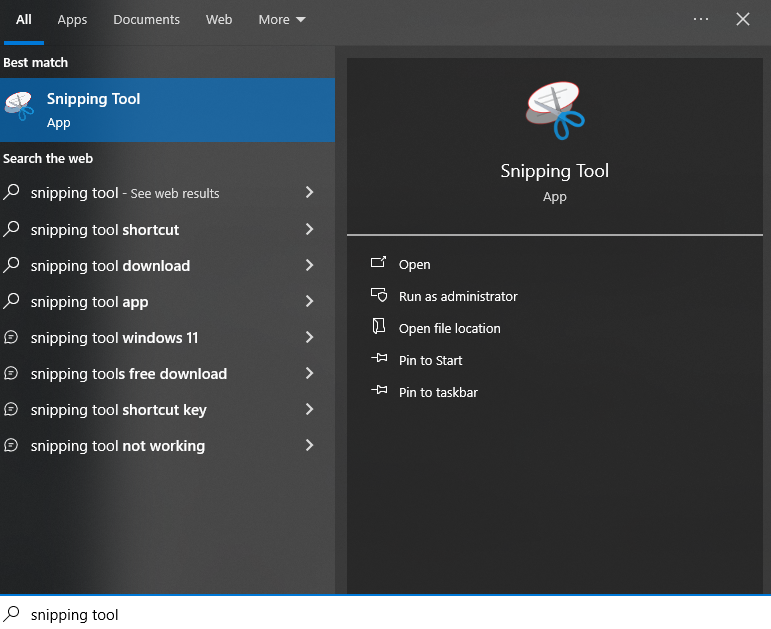The height and width of the screenshot is (629, 771).
Task: Switch to the Documents tab
Action: [x=146, y=20]
